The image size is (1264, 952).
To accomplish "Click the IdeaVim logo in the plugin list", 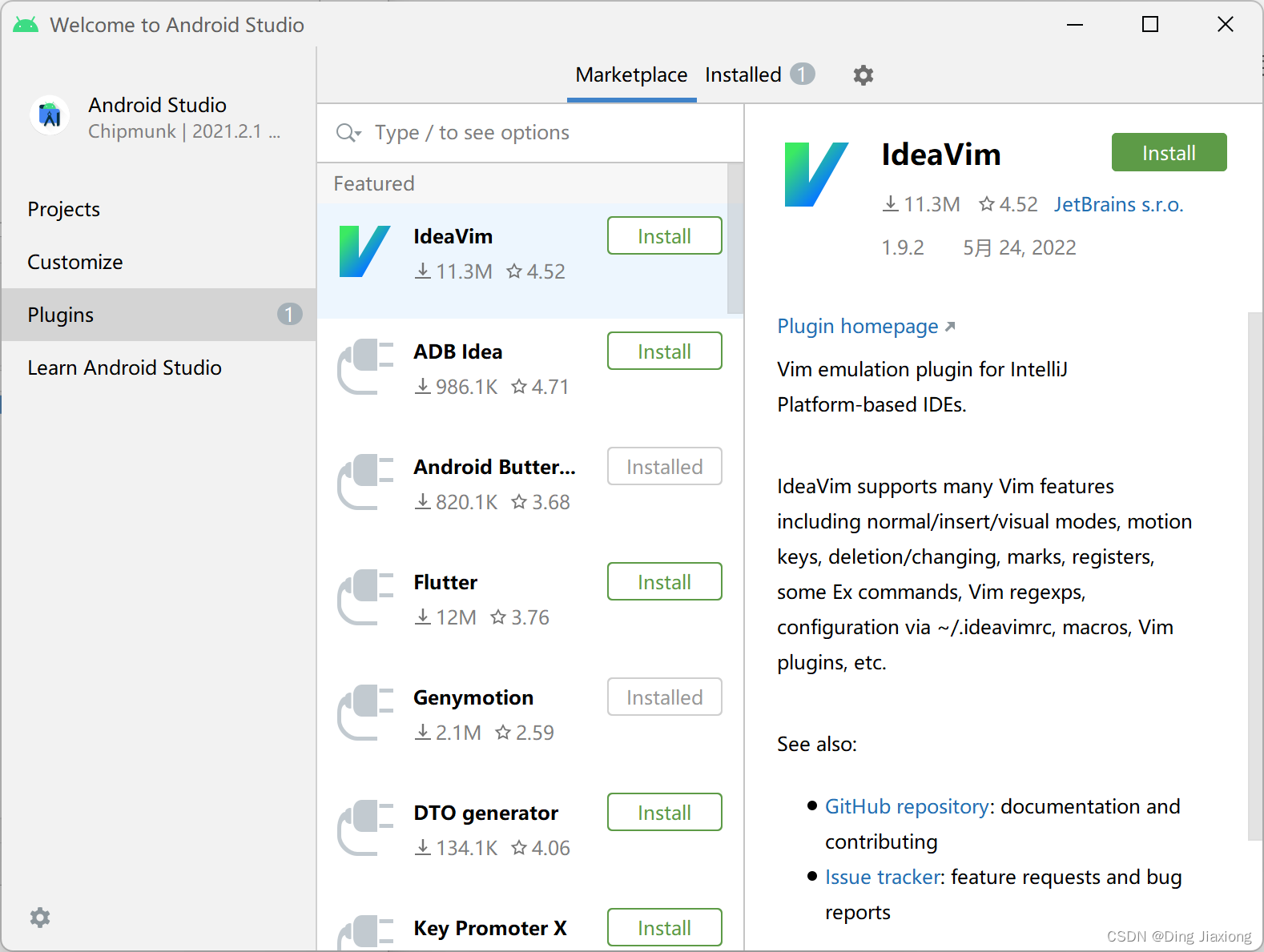I will click(x=365, y=251).
